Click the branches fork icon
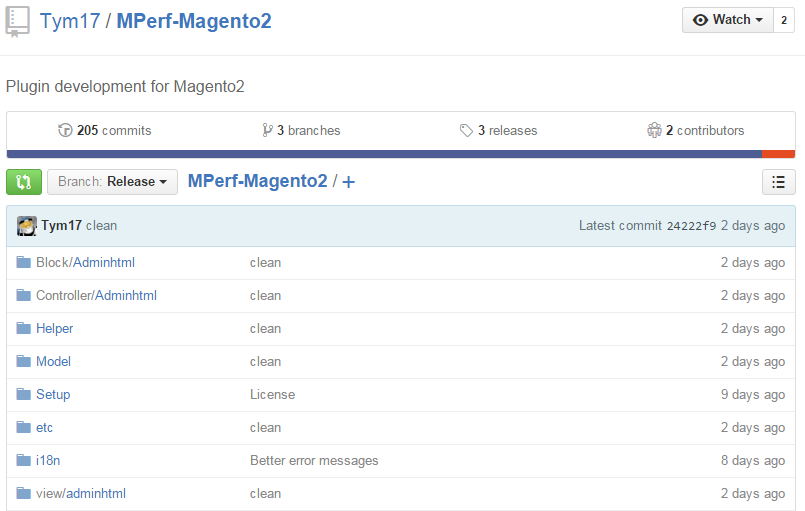 (x=267, y=130)
